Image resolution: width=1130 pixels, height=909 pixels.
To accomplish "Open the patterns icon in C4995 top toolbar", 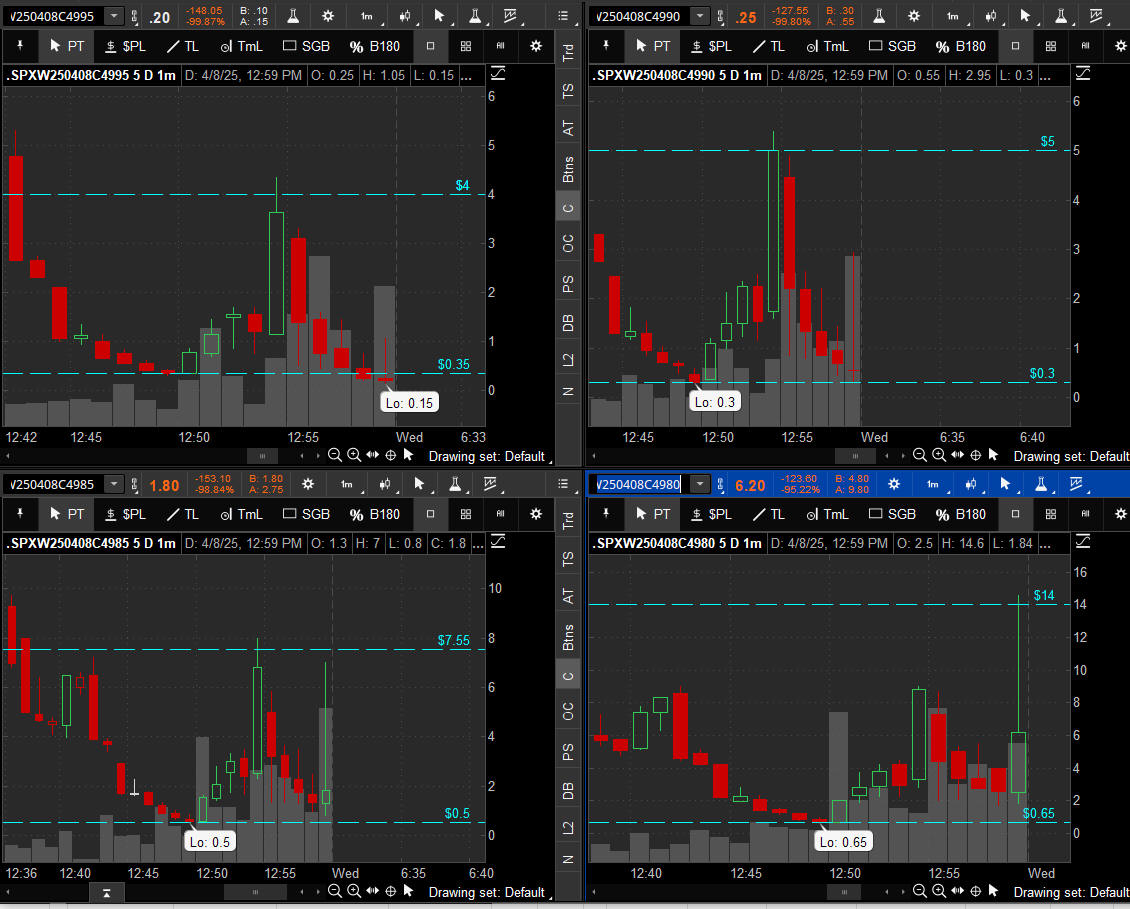I will click(x=510, y=16).
